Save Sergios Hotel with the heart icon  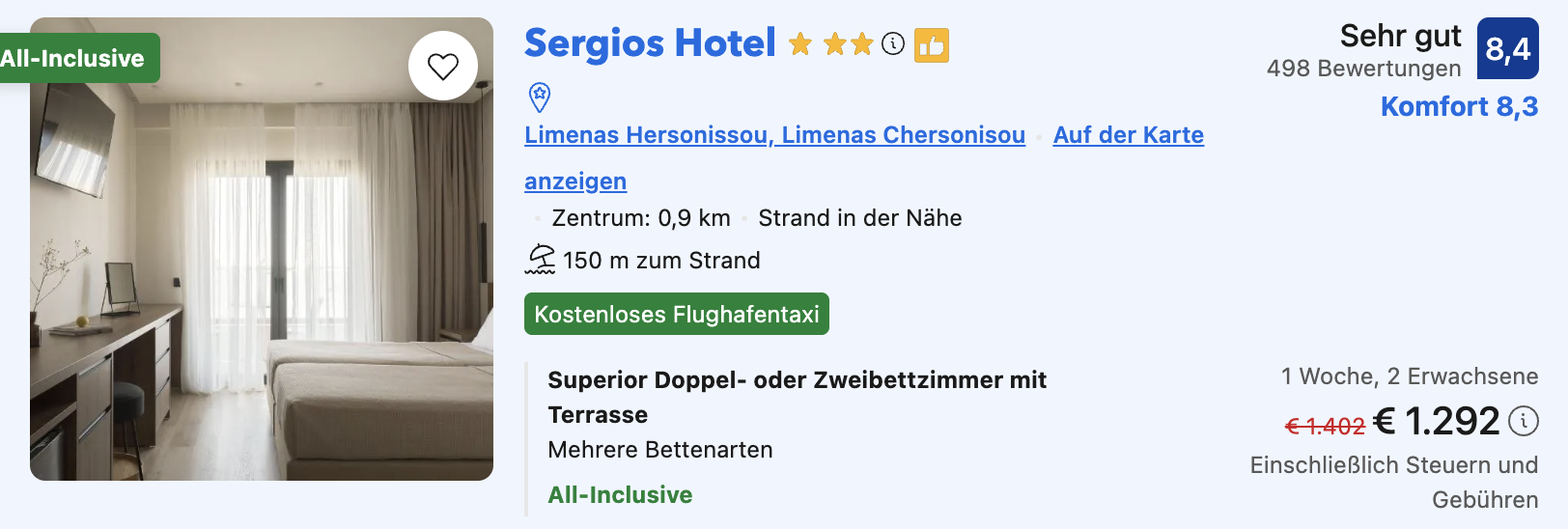click(x=443, y=66)
